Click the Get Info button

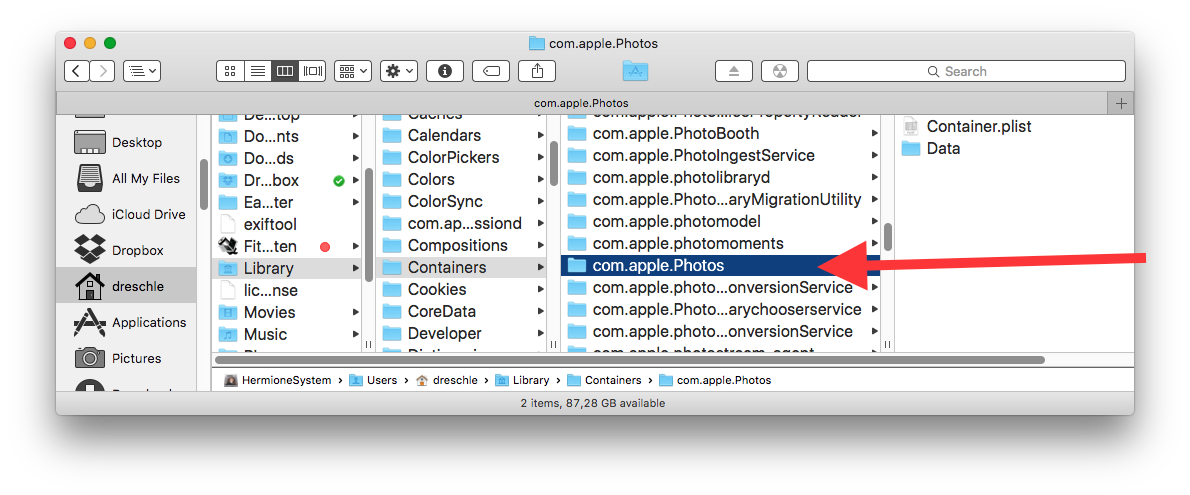click(x=445, y=71)
